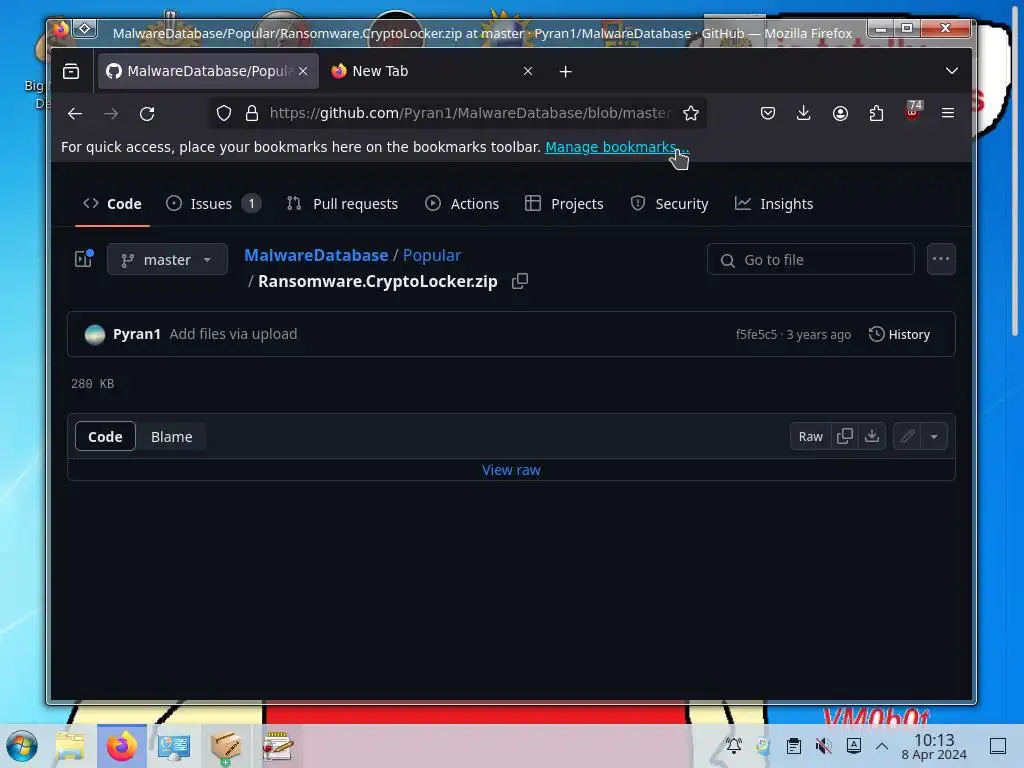Image resolution: width=1024 pixels, height=768 pixels.
Task: Open the Firefox hamburger application menu
Action: tap(948, 113)
